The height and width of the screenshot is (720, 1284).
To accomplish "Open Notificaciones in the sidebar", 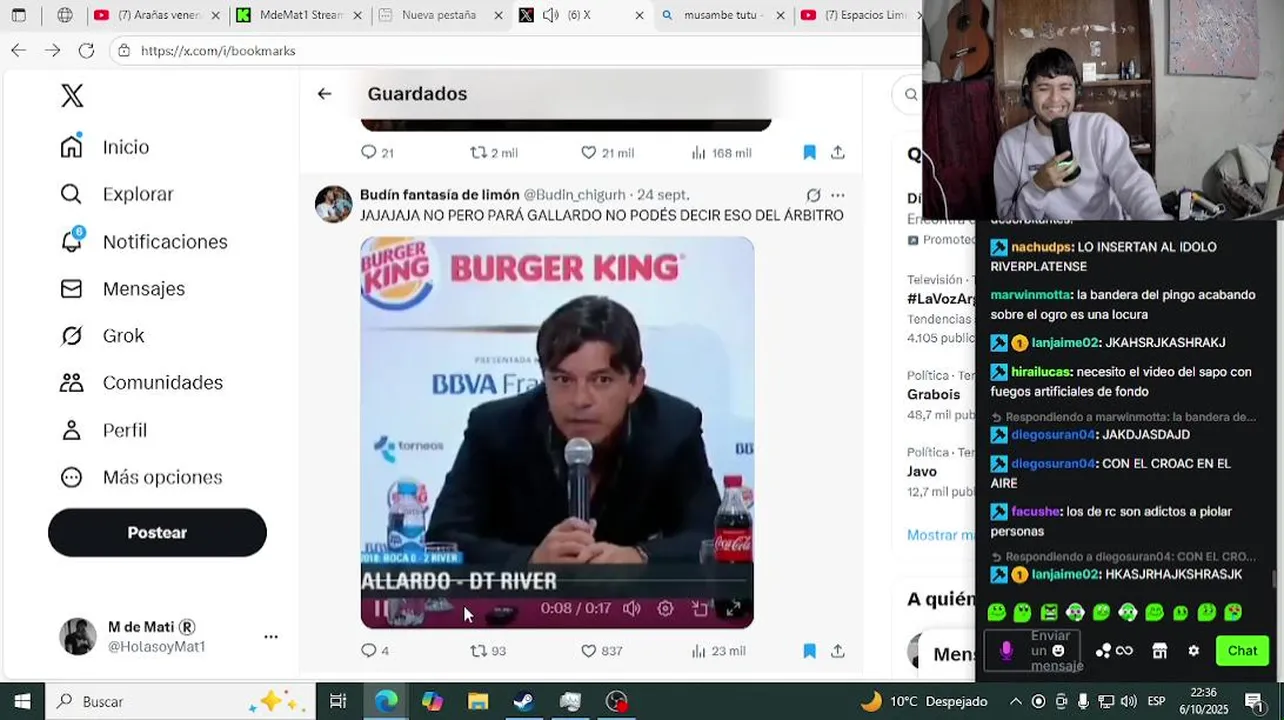I will pyautogui.click(x=144, y=241).
